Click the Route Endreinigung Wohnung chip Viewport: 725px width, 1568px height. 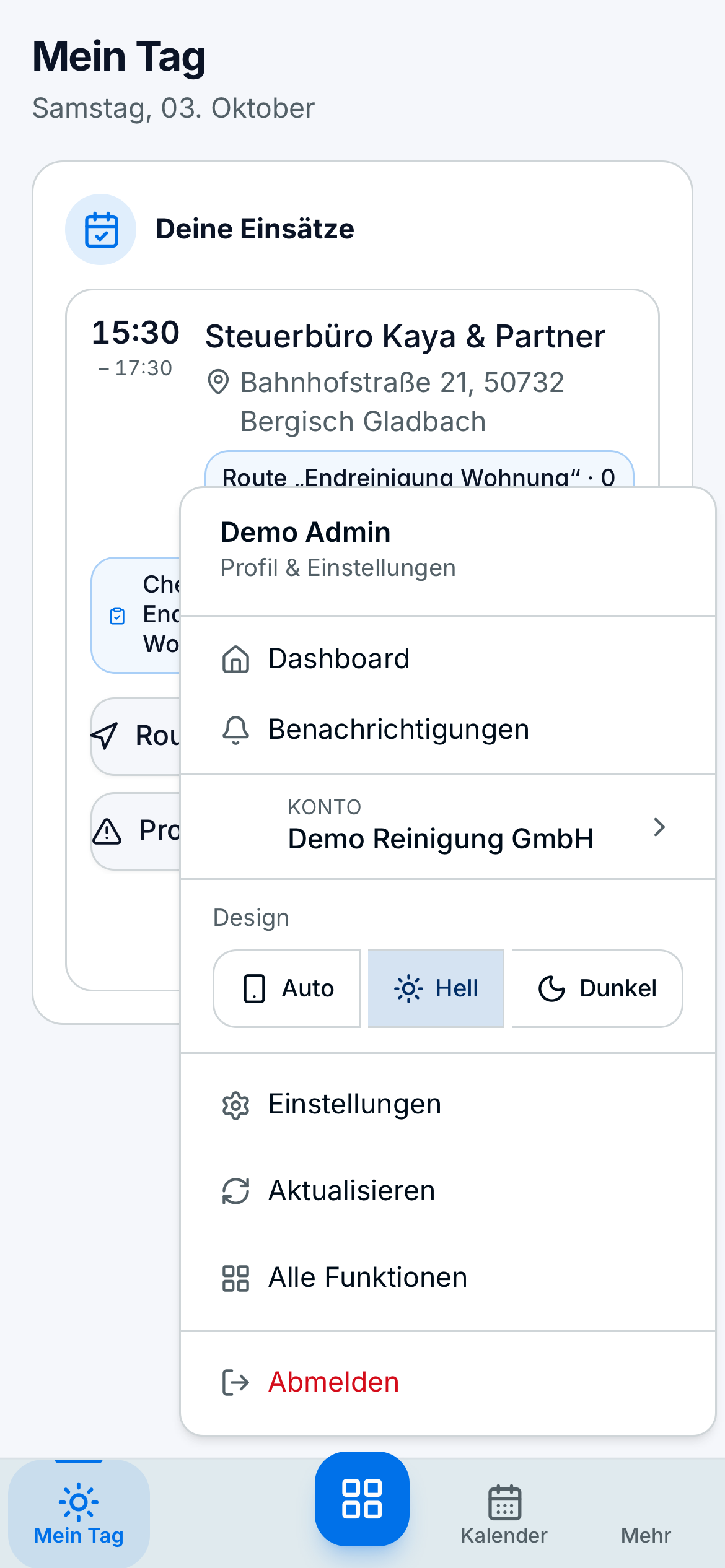tap(419, 470)
